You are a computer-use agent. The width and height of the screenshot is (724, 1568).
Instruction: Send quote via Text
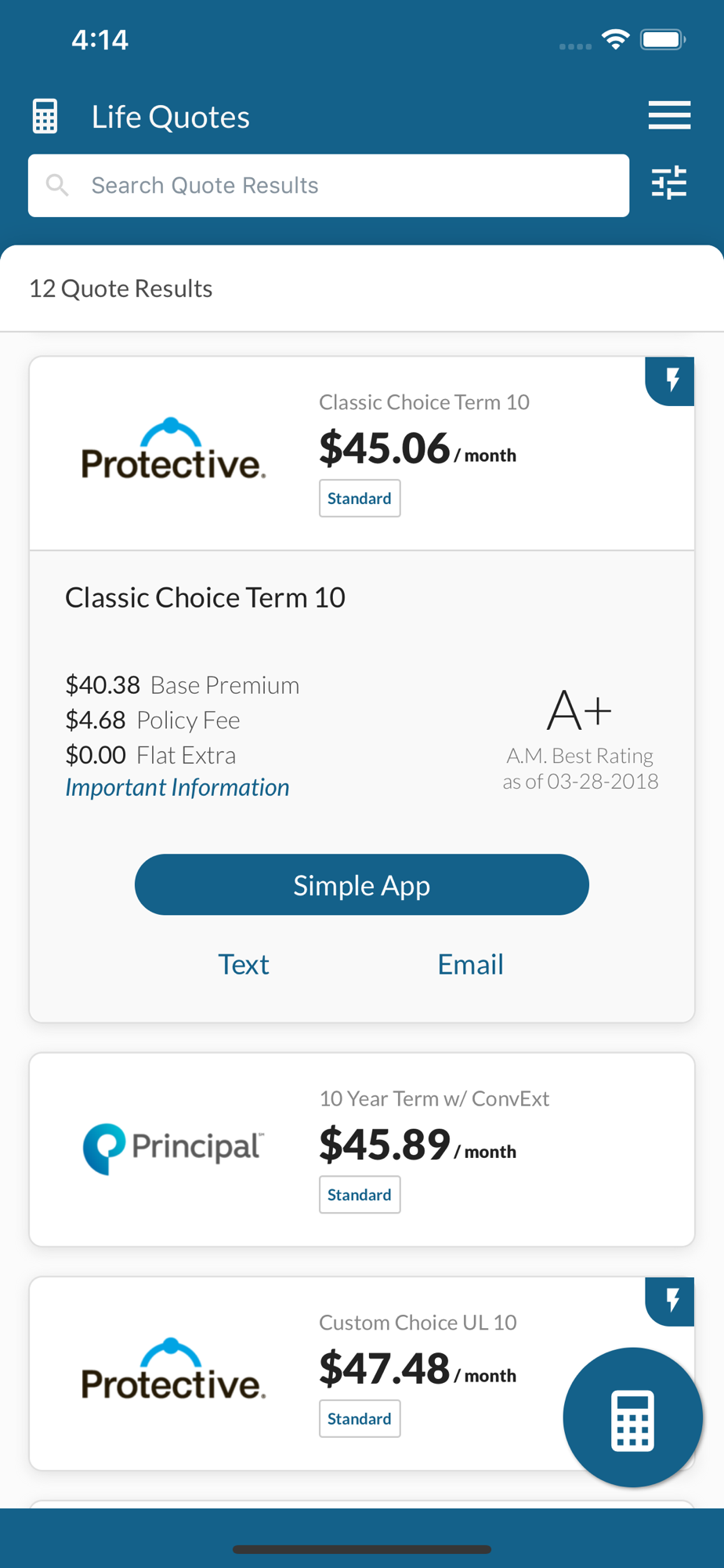pos(244,964)
